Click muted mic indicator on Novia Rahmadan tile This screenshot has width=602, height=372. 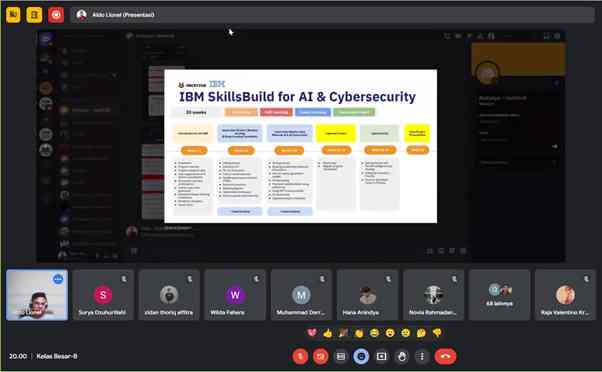pos(455,279)
